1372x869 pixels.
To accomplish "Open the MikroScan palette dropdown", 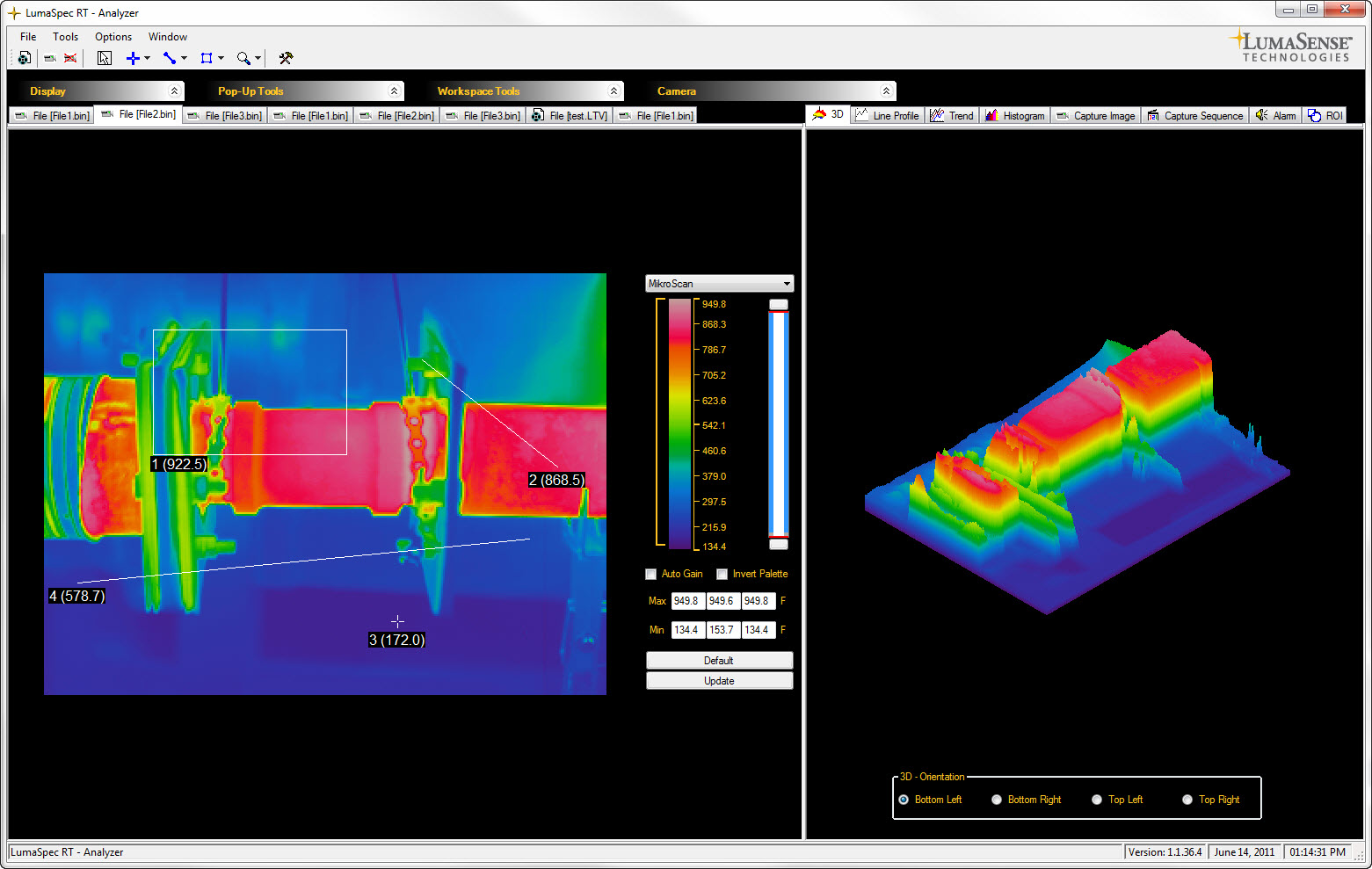I will [786, 283].
